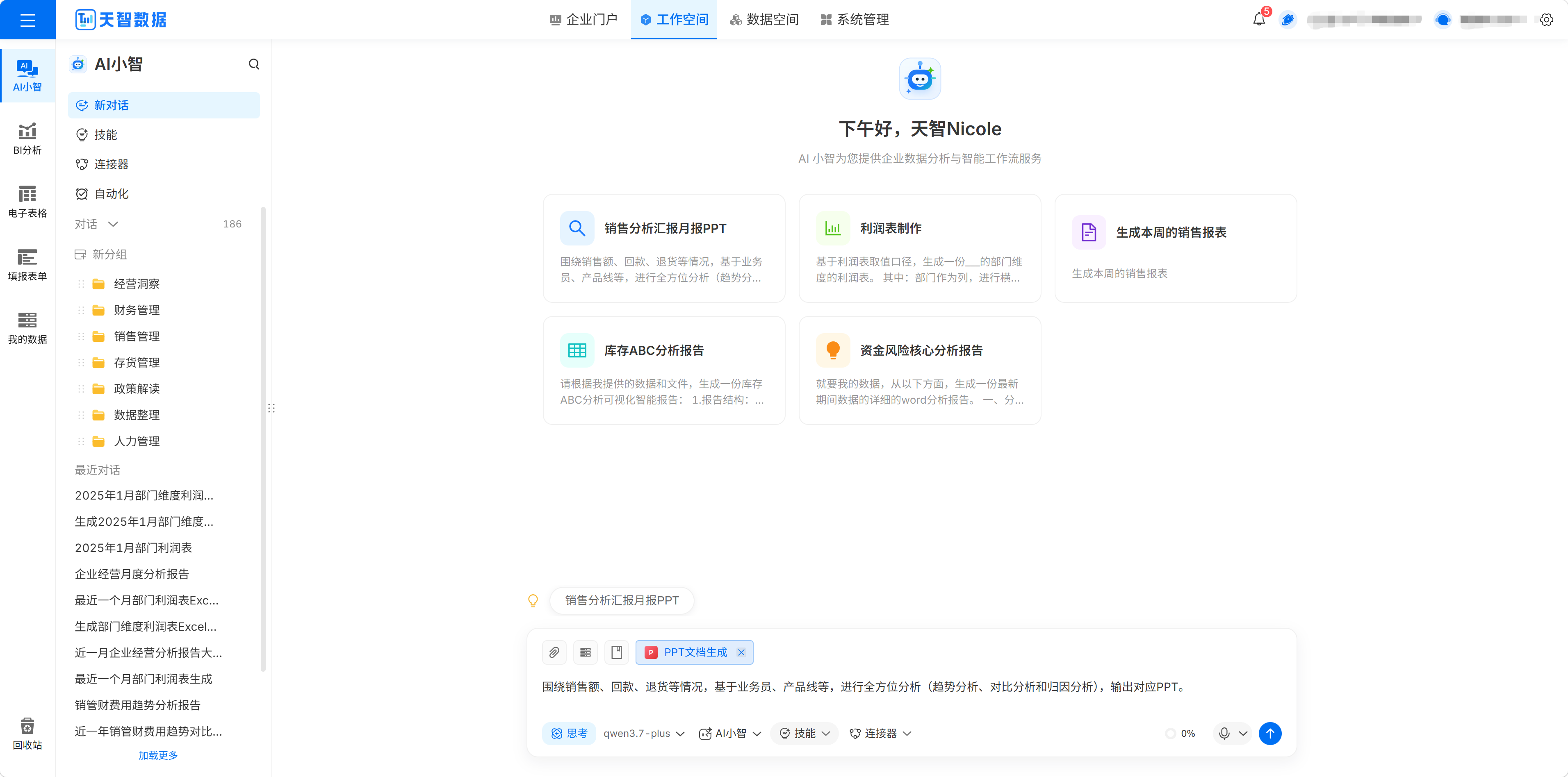Viewport: 1568px width, 777px height.
Task: Open notifications bell with badge 5
Action: pos(1259,20)
